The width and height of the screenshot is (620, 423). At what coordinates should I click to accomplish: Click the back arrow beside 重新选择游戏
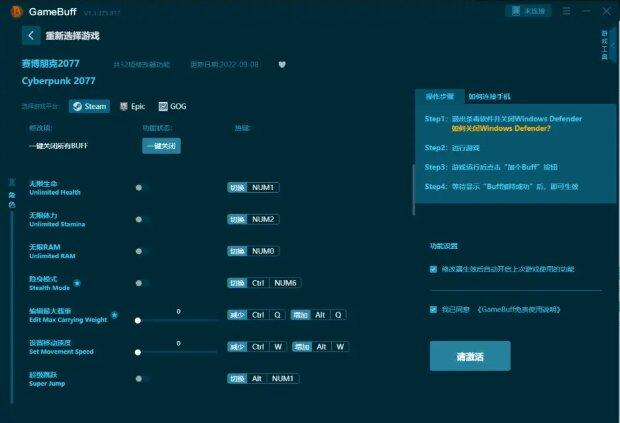click(x=31, y=35)
